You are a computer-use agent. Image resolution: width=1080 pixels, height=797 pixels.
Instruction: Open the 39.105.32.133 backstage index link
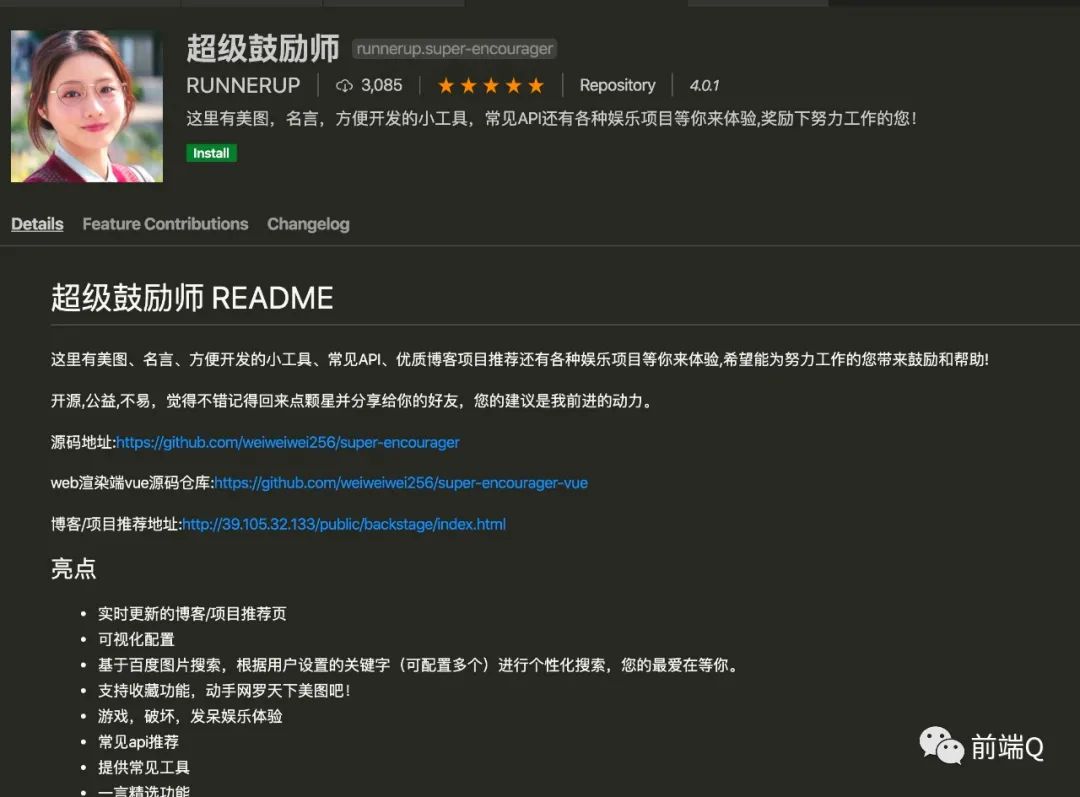(x=344, y=524)
